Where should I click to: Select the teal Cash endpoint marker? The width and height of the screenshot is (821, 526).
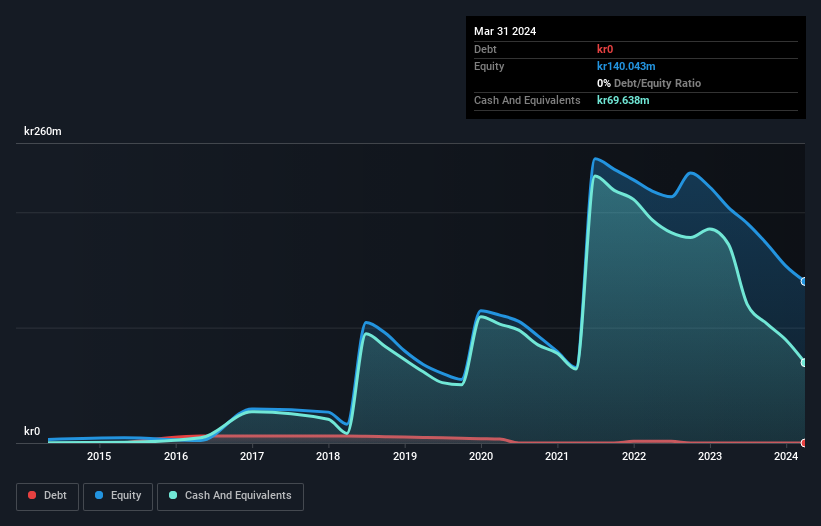(x=804, y=362)
